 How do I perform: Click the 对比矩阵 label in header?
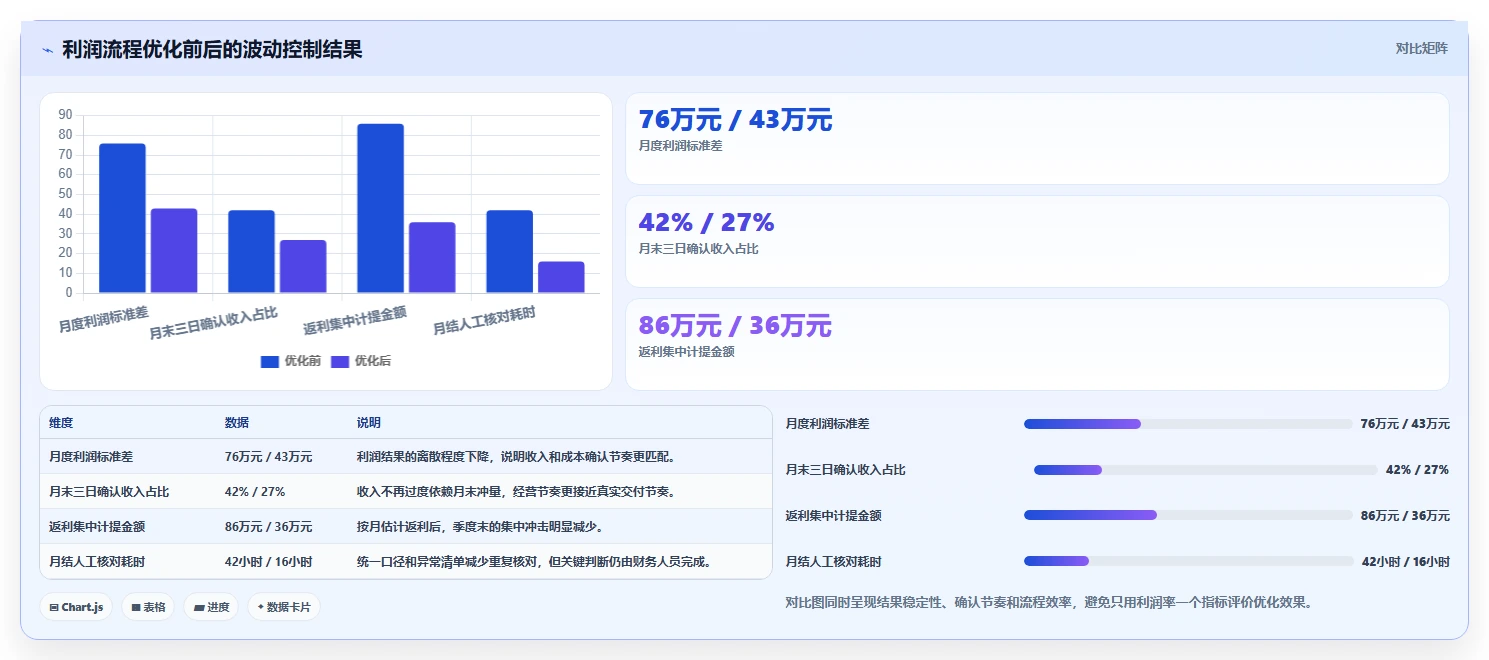pos(1421,48)
